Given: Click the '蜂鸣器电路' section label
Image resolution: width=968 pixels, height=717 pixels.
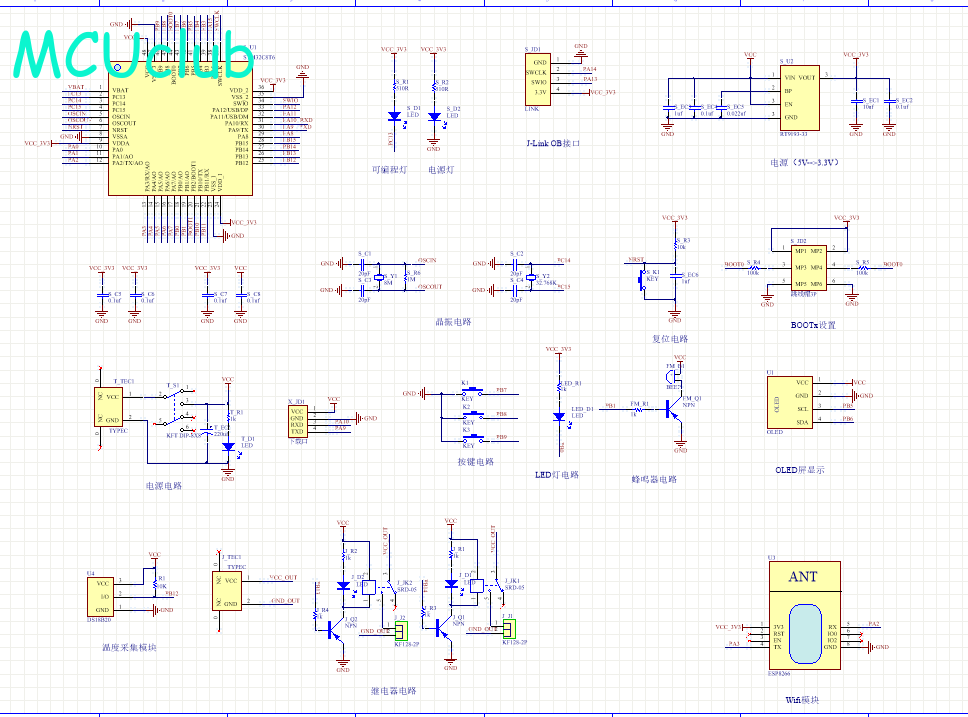Looking at the screenshot, I should (654, 479).
